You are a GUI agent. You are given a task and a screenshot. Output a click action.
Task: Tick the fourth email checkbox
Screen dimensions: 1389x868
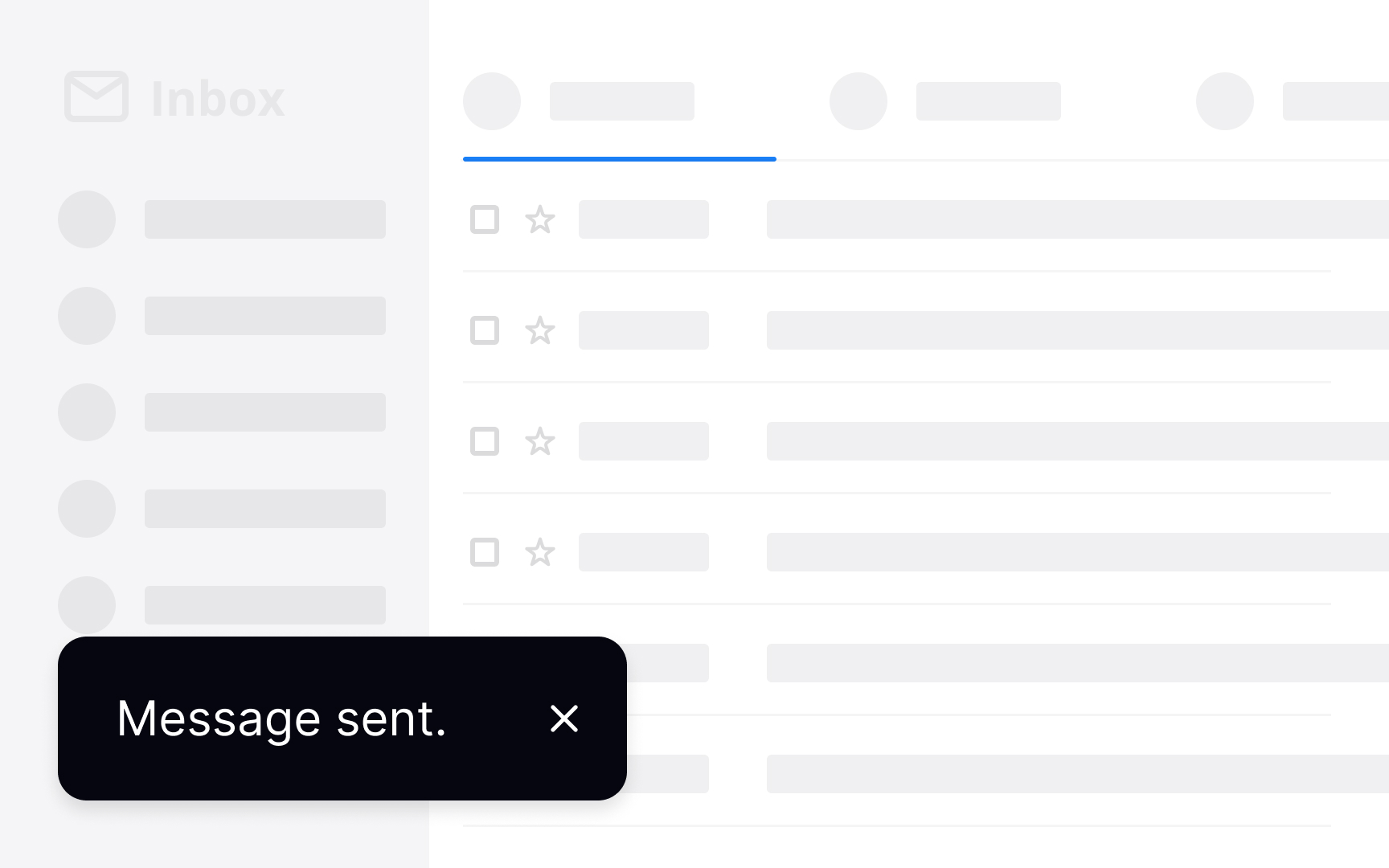[x=485, y=552]
